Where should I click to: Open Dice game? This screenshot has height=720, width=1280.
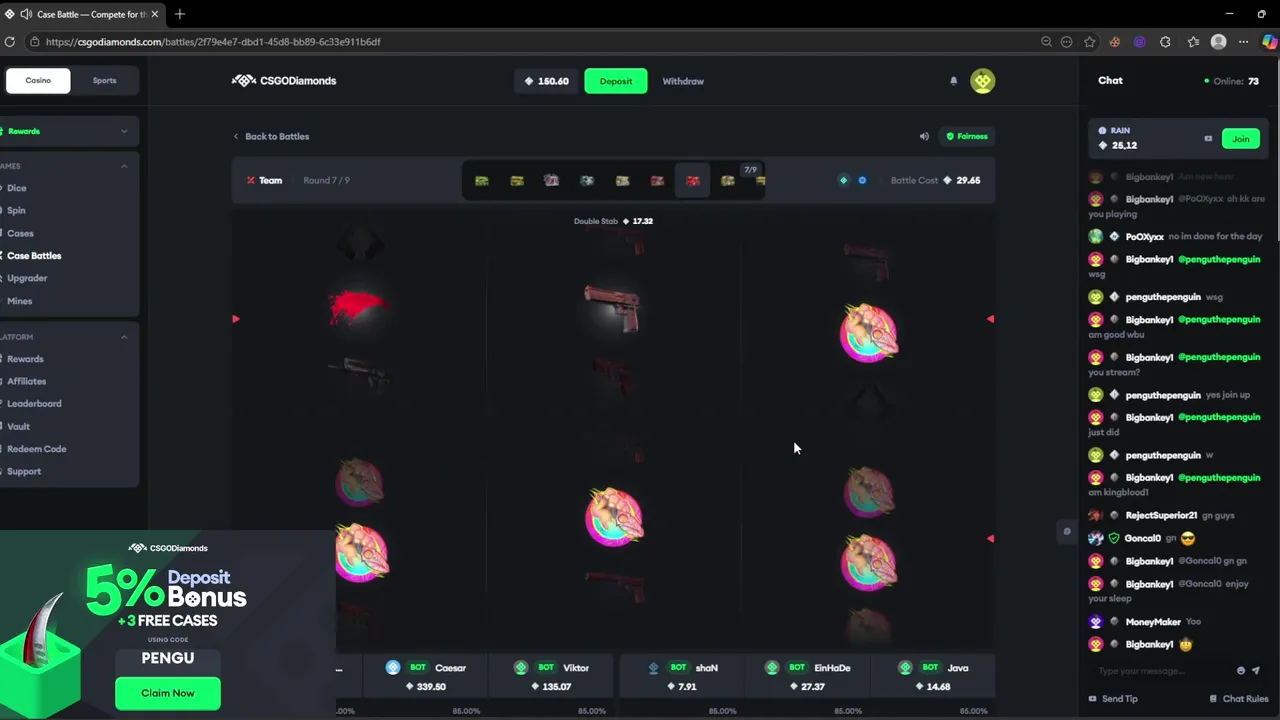point(17,188)
